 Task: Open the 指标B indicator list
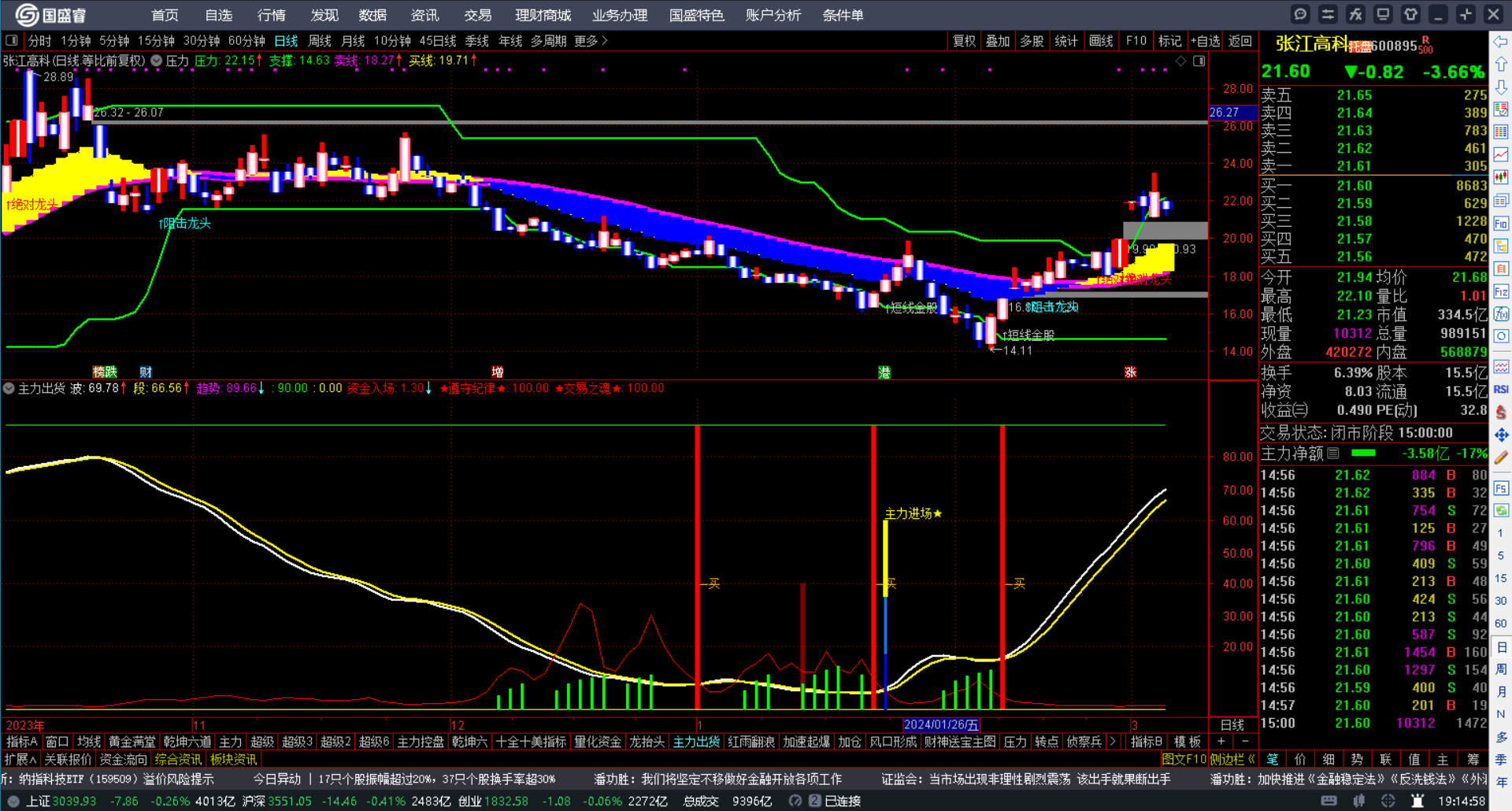click(x=1147, y=742)
